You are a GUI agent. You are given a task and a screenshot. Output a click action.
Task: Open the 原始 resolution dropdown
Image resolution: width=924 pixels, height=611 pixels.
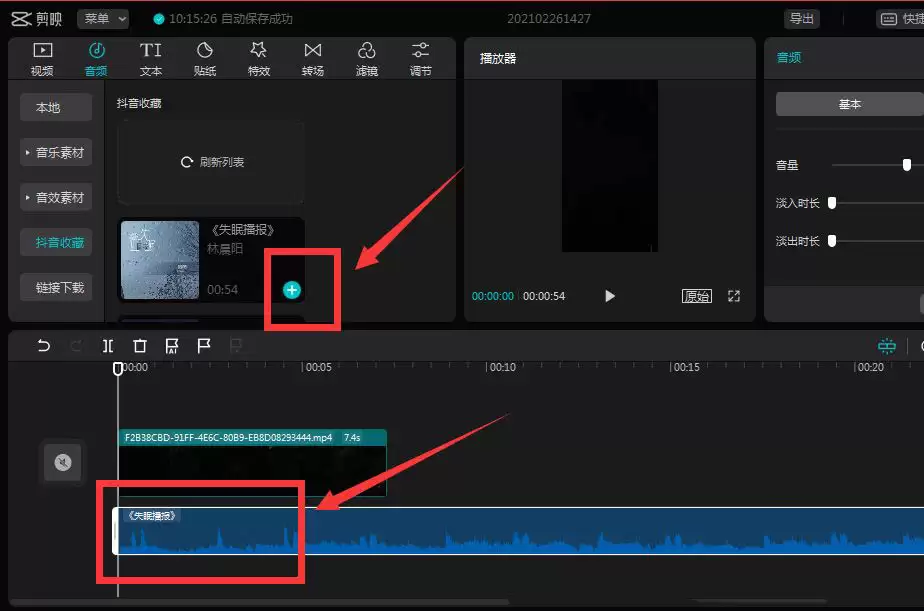pyautogui.click(x=696, y=296)
